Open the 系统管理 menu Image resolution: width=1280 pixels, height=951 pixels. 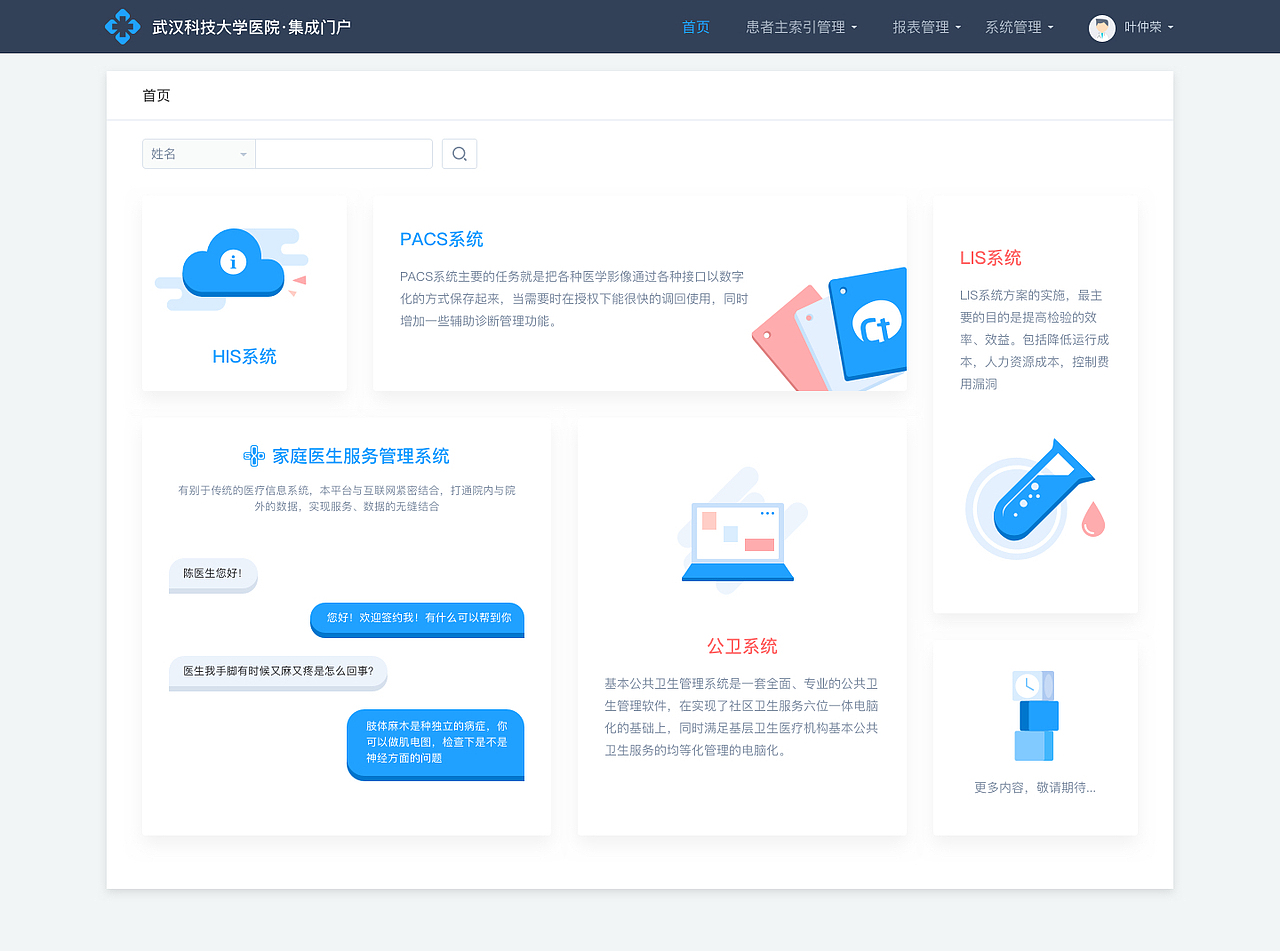[1014, 27]
